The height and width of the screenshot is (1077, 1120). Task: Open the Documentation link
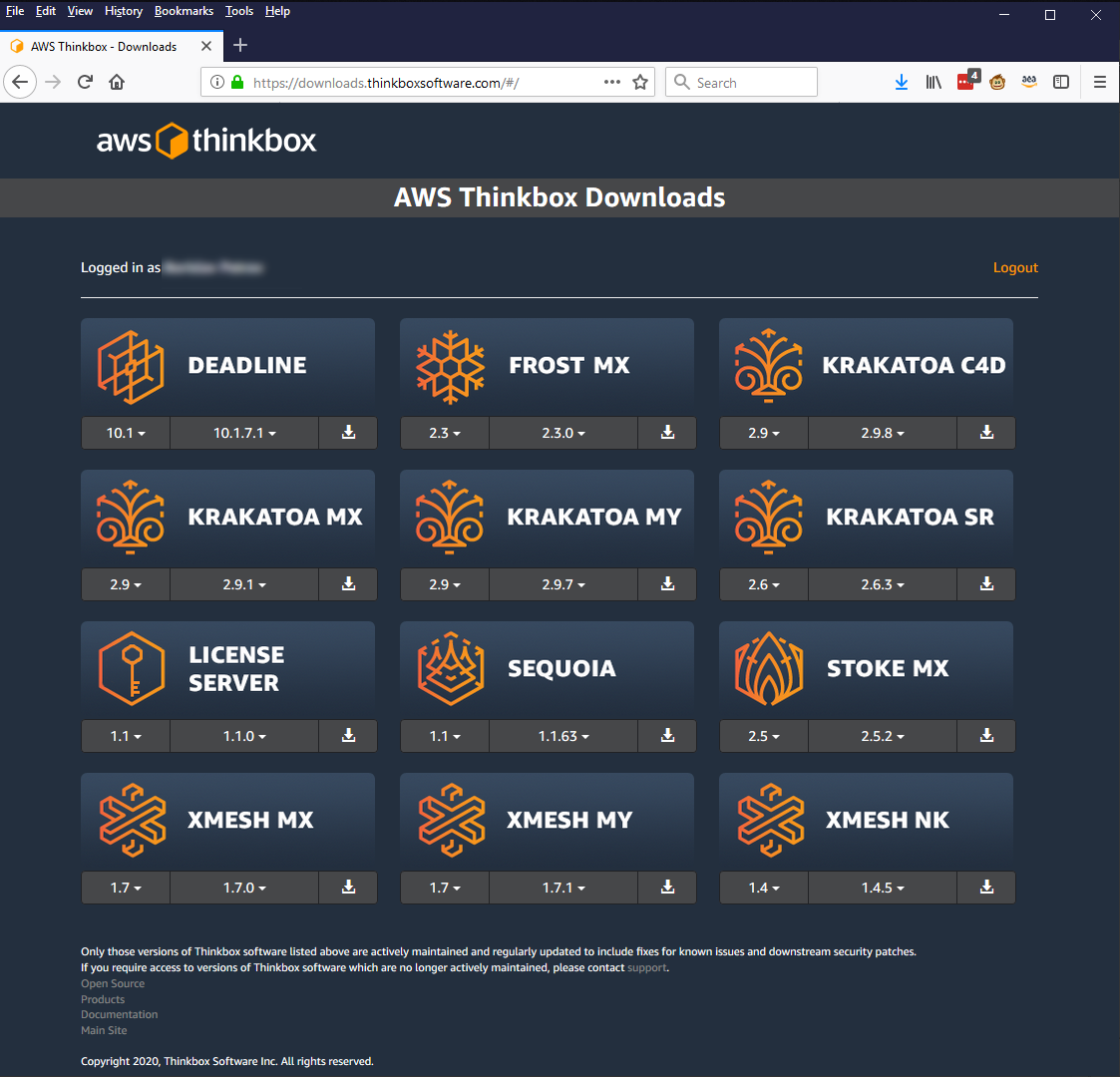(x=119, y=1014)
